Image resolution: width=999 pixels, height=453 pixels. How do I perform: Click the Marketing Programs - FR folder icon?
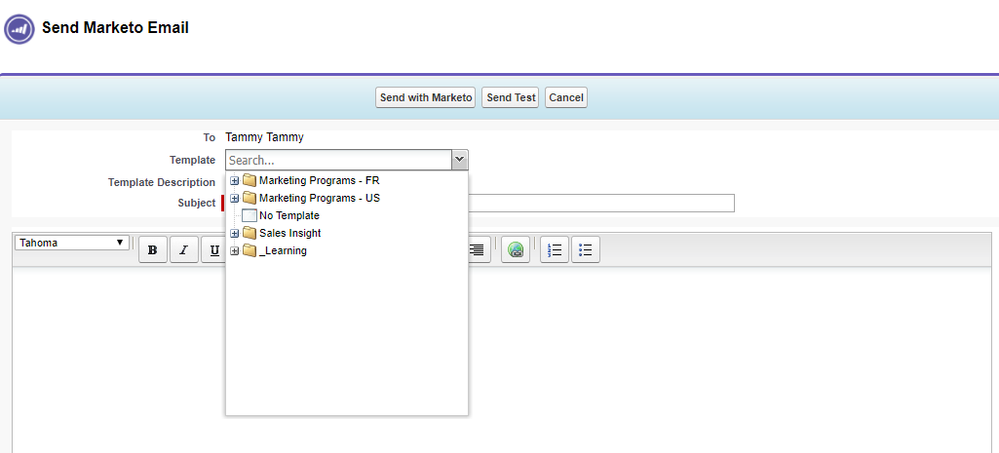[249, 180]
